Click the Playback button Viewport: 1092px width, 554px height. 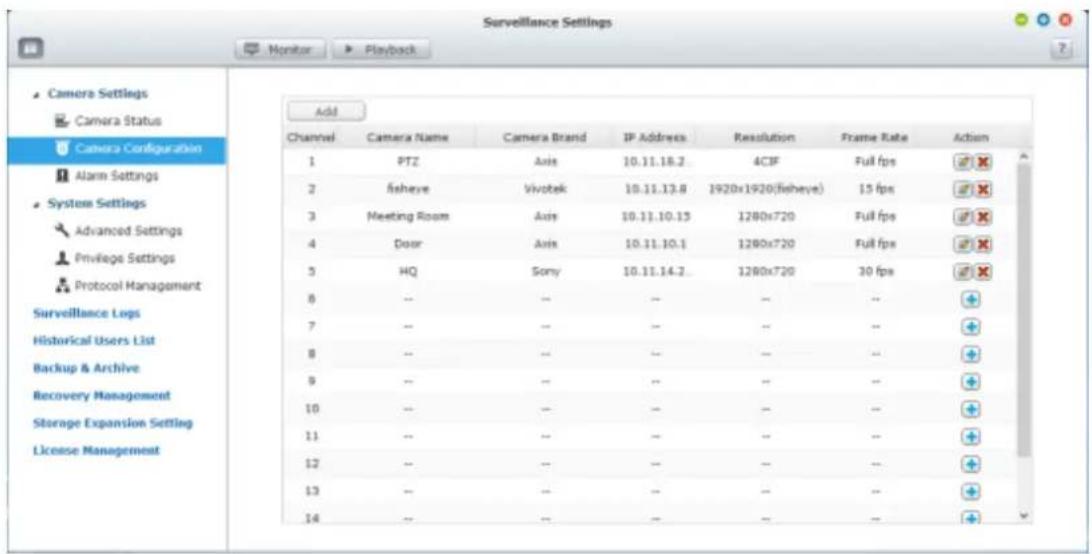coord(381,49)
